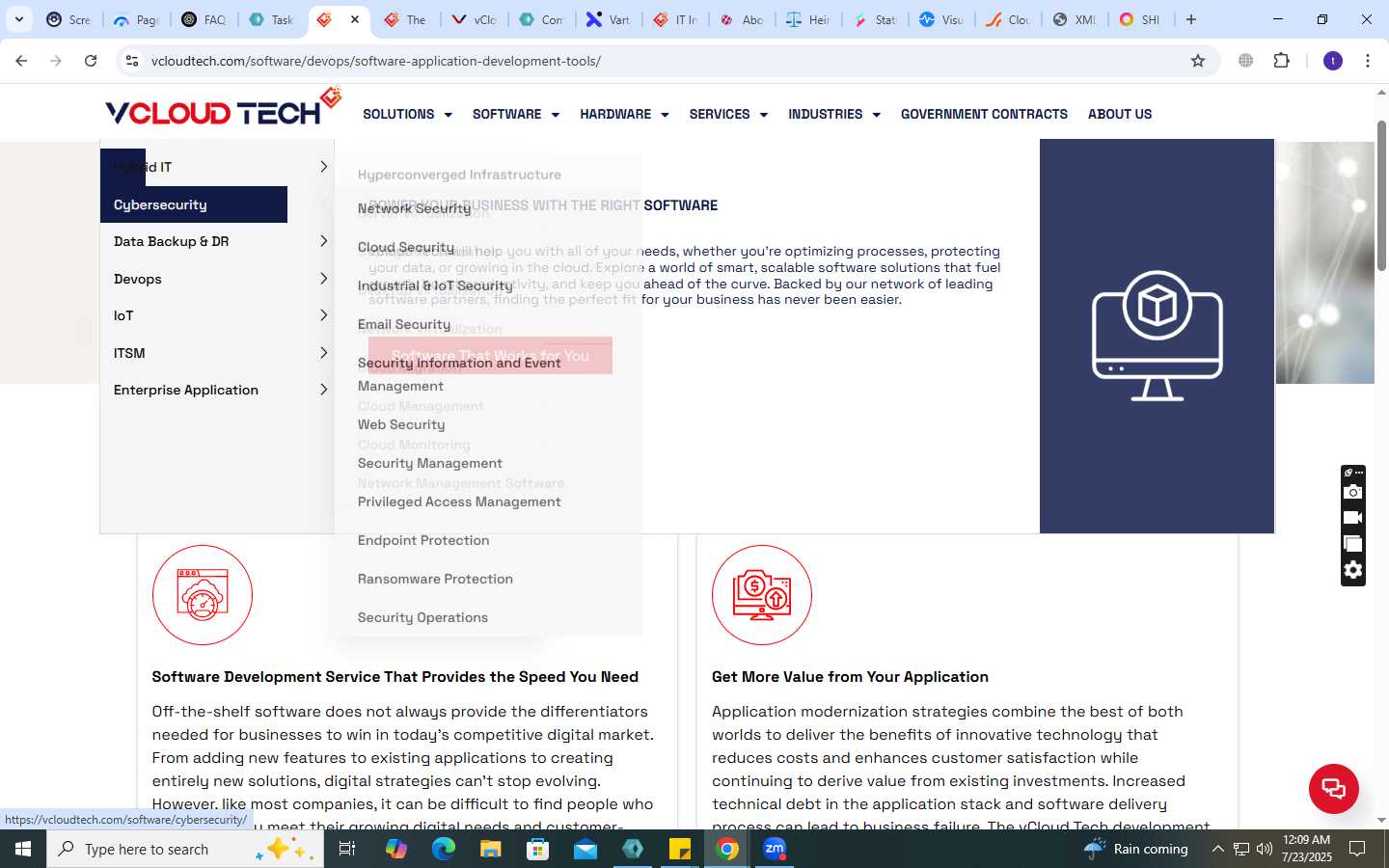The height and width of the screenshot is (868, 1389).
Task: Open the Chrome profile avatar
Action: coord(1333,61)
